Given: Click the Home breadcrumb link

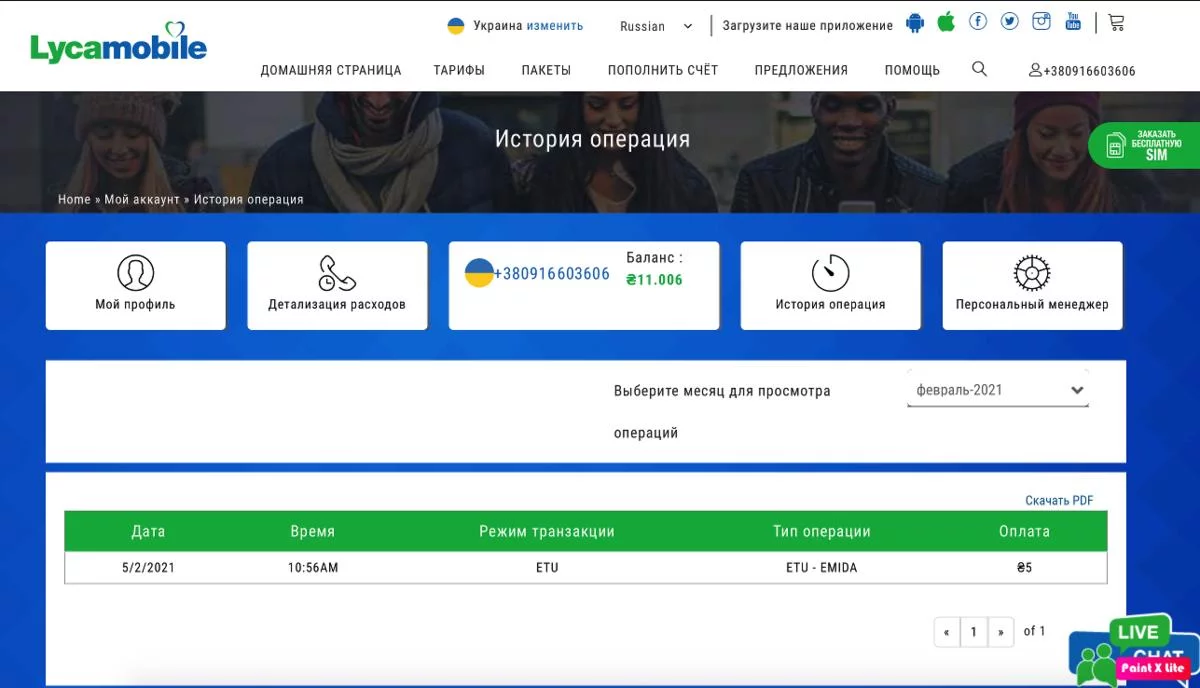Looking at the screenshot, I should tap(74, 199).
